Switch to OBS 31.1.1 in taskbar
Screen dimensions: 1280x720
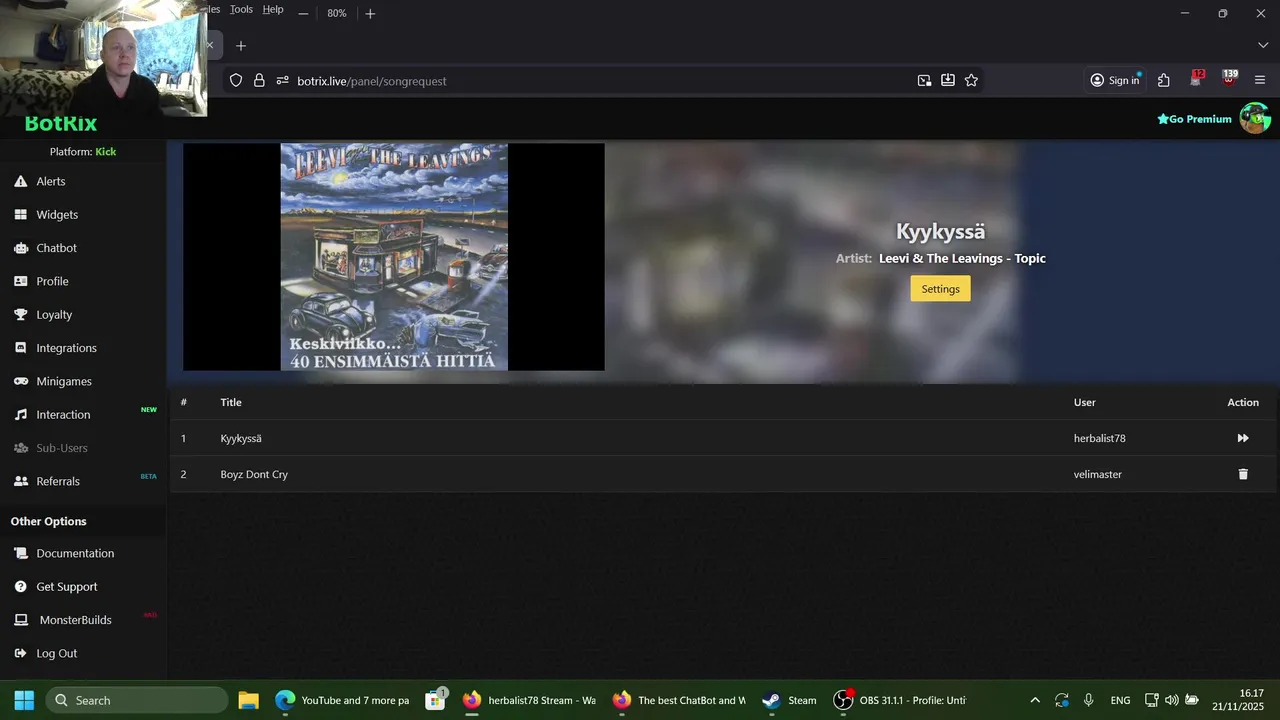pos(900,700)
